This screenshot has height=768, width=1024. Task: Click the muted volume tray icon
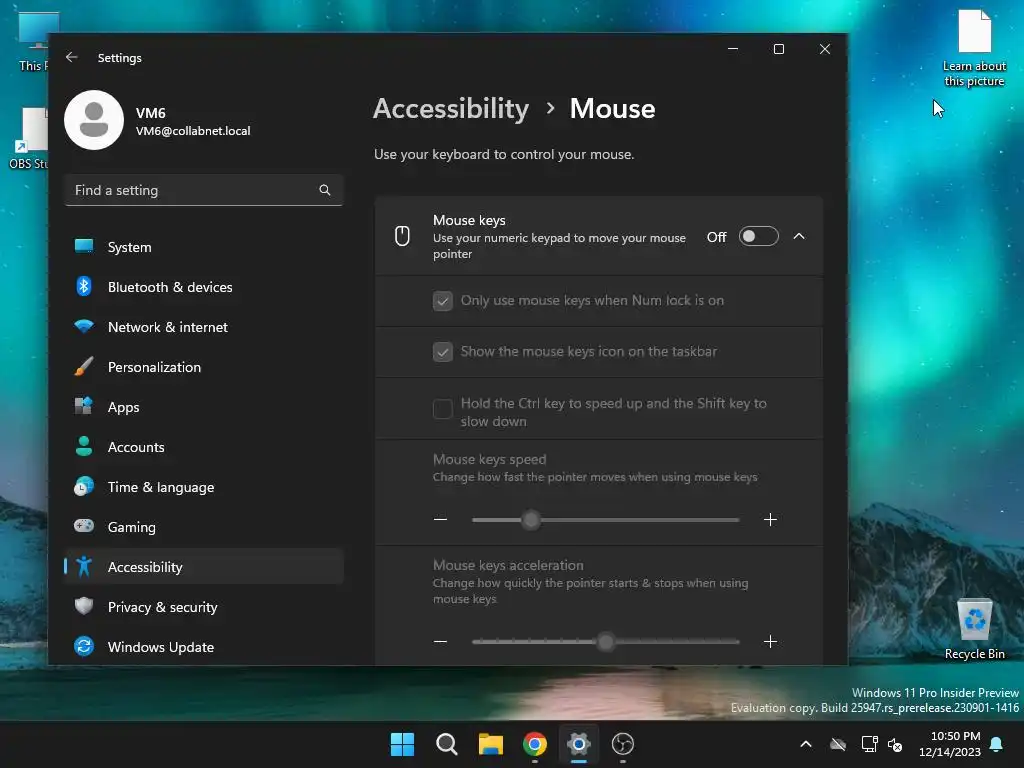pyautogui.click(x=896, y=744)
